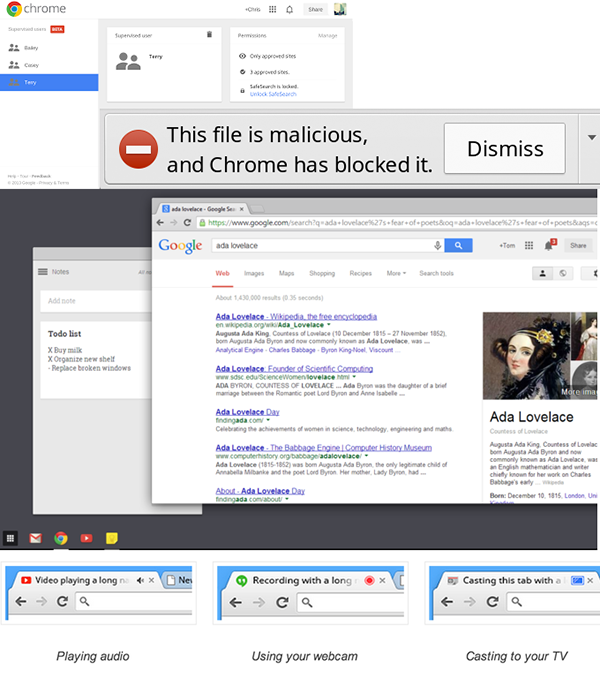The width and height of the screenshot is (600, 679).
Task: Open a new tab next to ada lovelace tab
Action: pos(258,209)
